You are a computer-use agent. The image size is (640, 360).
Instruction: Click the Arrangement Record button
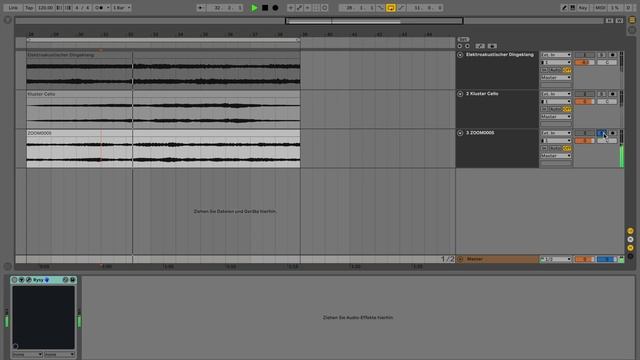[276, 8]
